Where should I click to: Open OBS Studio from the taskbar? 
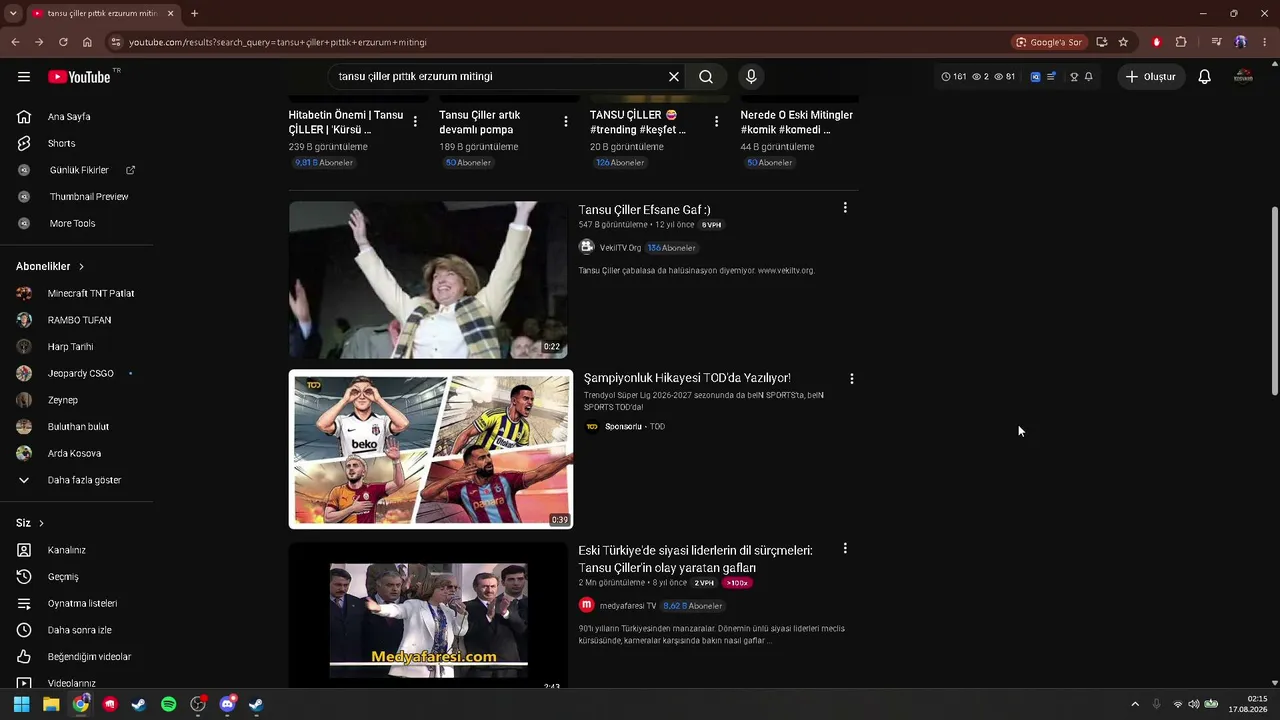(198, 704)
